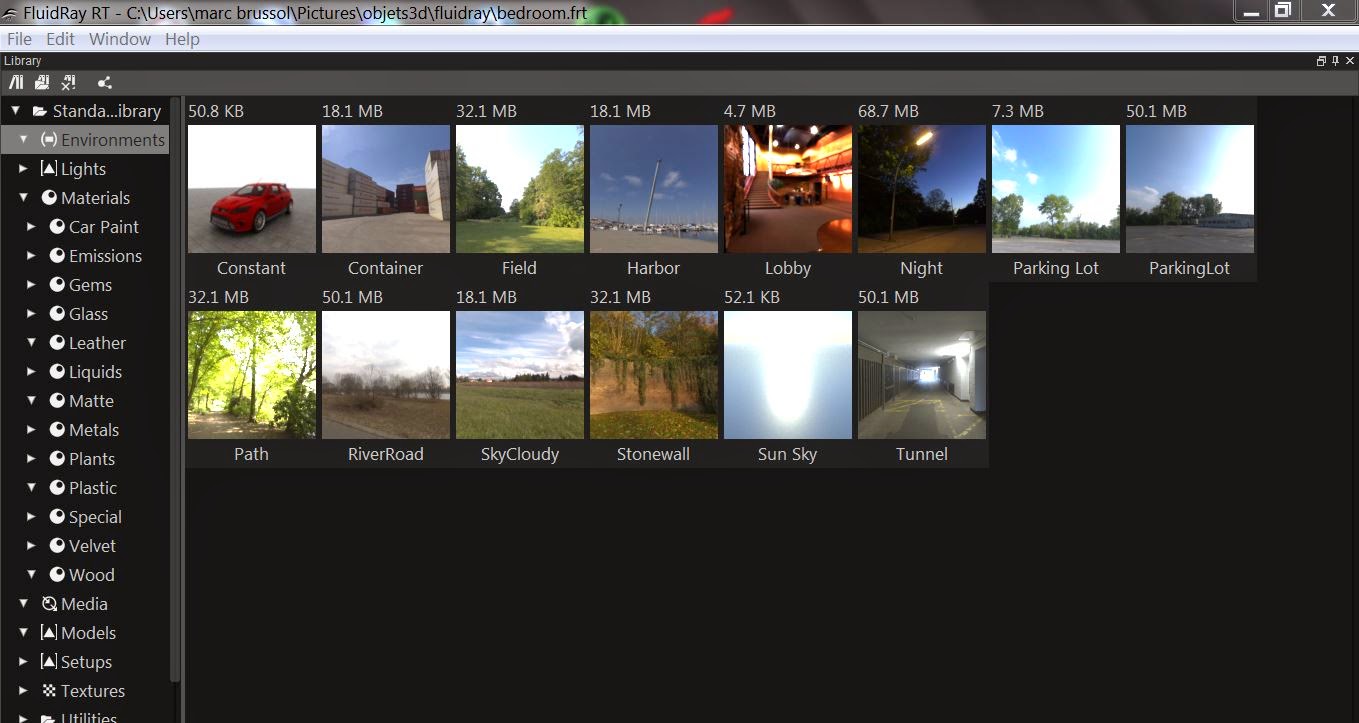Screen dimensions: 1359x723
Task: Click the Textures checkerboard icon
Action: pyautogui.click(x=48, y=691)
